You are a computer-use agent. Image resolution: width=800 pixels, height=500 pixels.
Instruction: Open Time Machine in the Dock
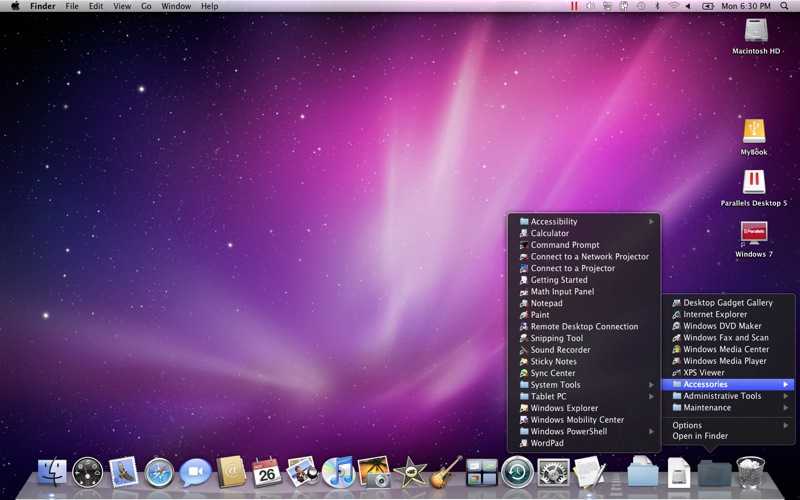517,472
